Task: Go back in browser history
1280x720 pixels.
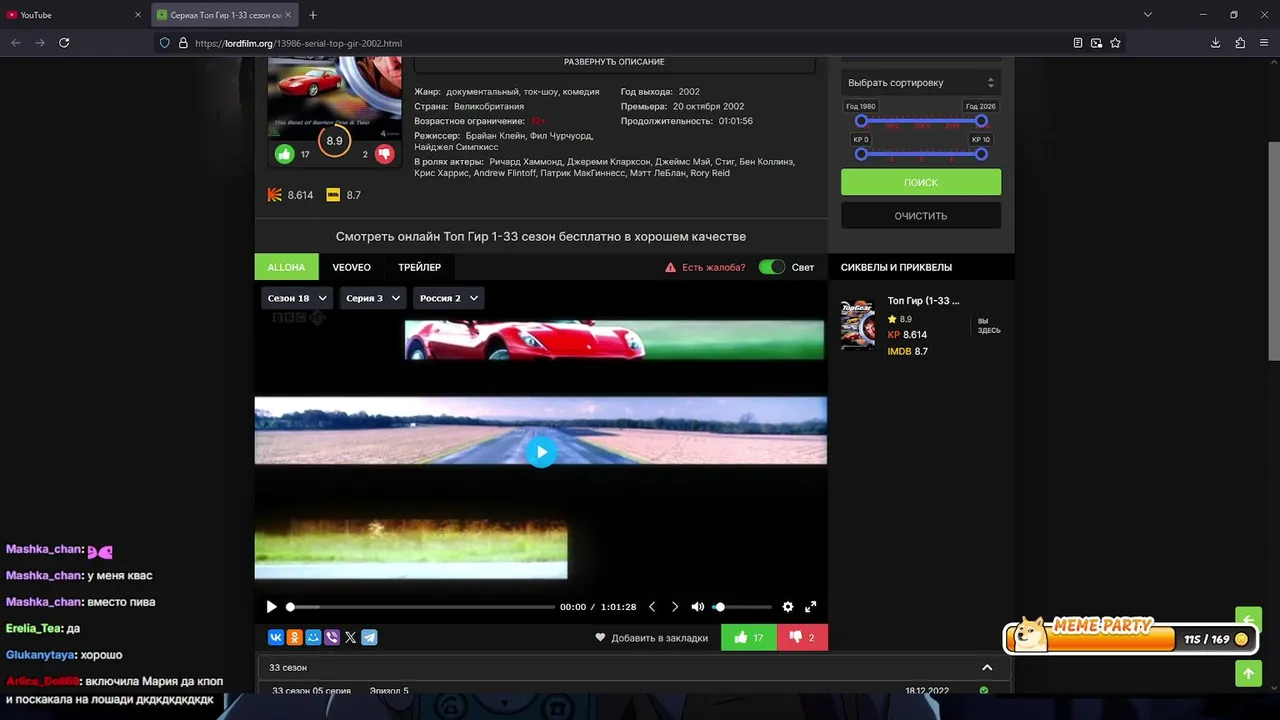Action: click(x=15, y=43)
